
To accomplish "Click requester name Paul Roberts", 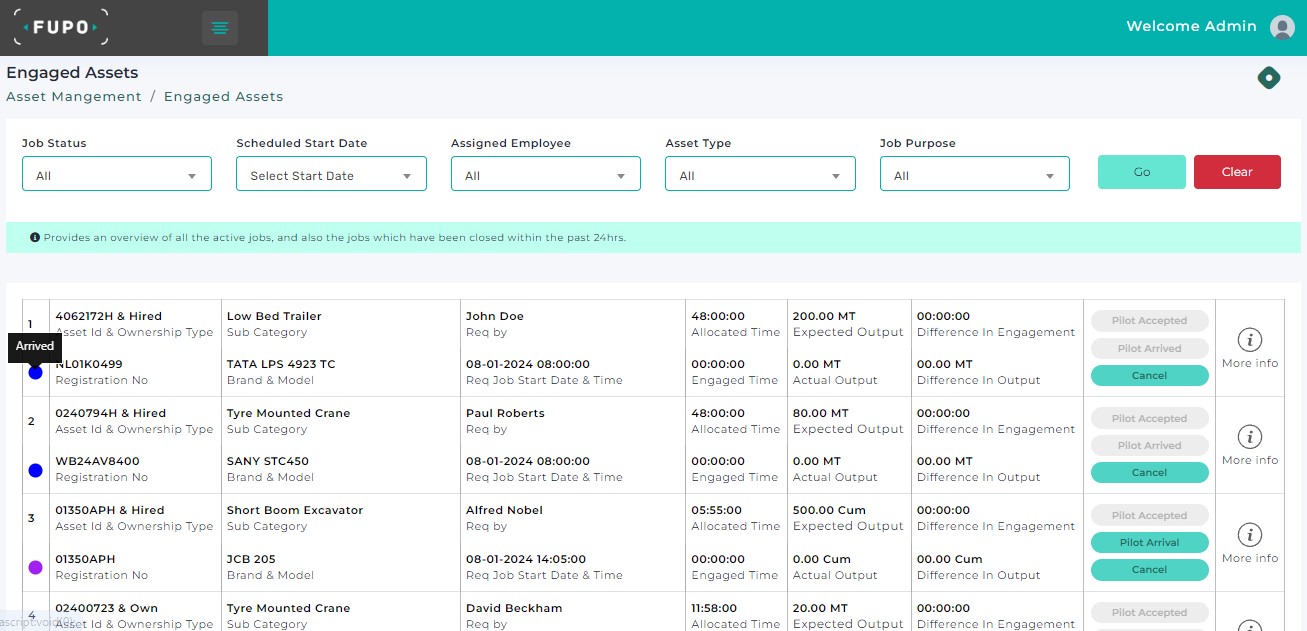I will coord(505,413).
